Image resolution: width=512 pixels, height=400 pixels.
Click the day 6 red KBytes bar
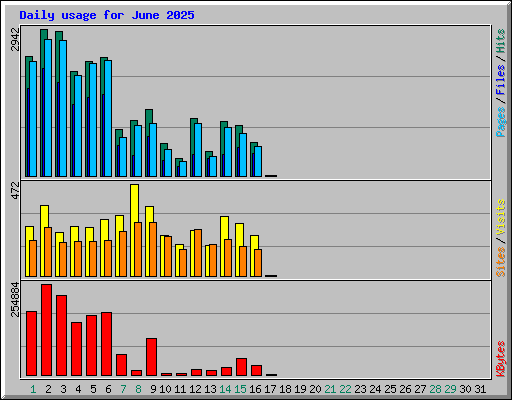(106, 344)
